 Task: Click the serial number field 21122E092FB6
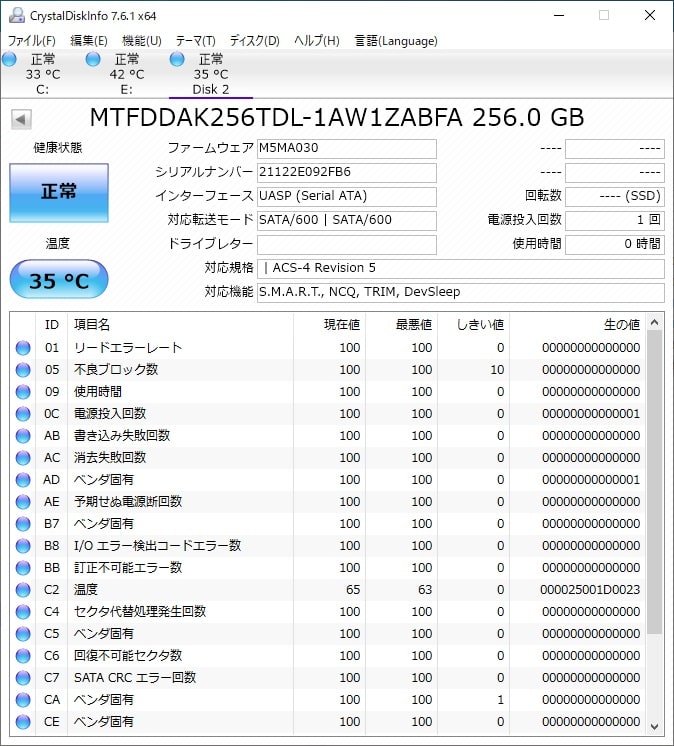(347, 172)
